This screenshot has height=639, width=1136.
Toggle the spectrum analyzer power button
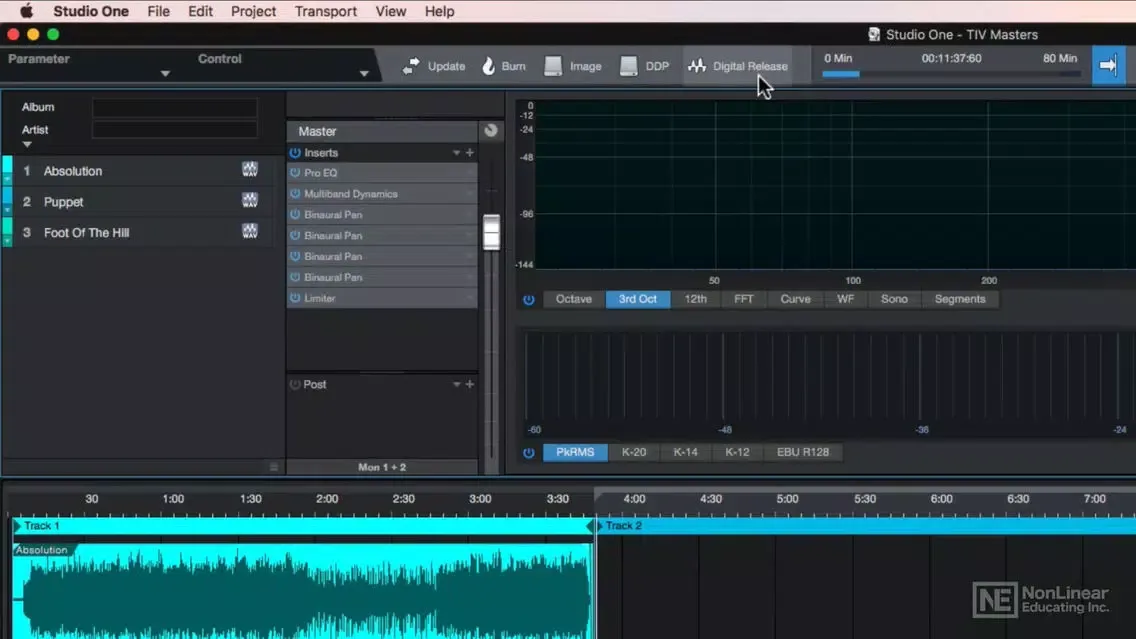click(529, 299)
